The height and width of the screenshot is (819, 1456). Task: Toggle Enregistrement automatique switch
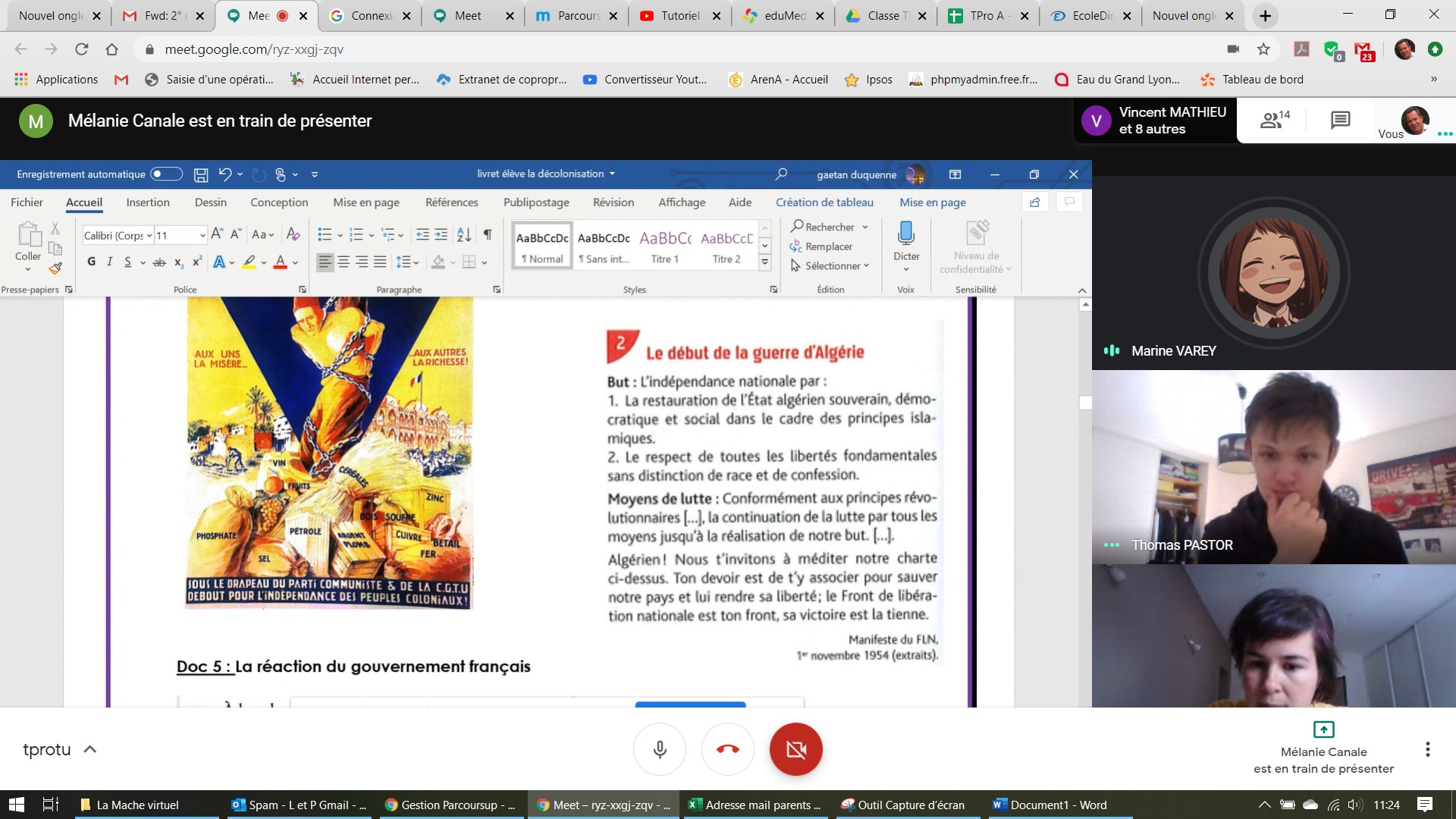(x=166, y=174)
